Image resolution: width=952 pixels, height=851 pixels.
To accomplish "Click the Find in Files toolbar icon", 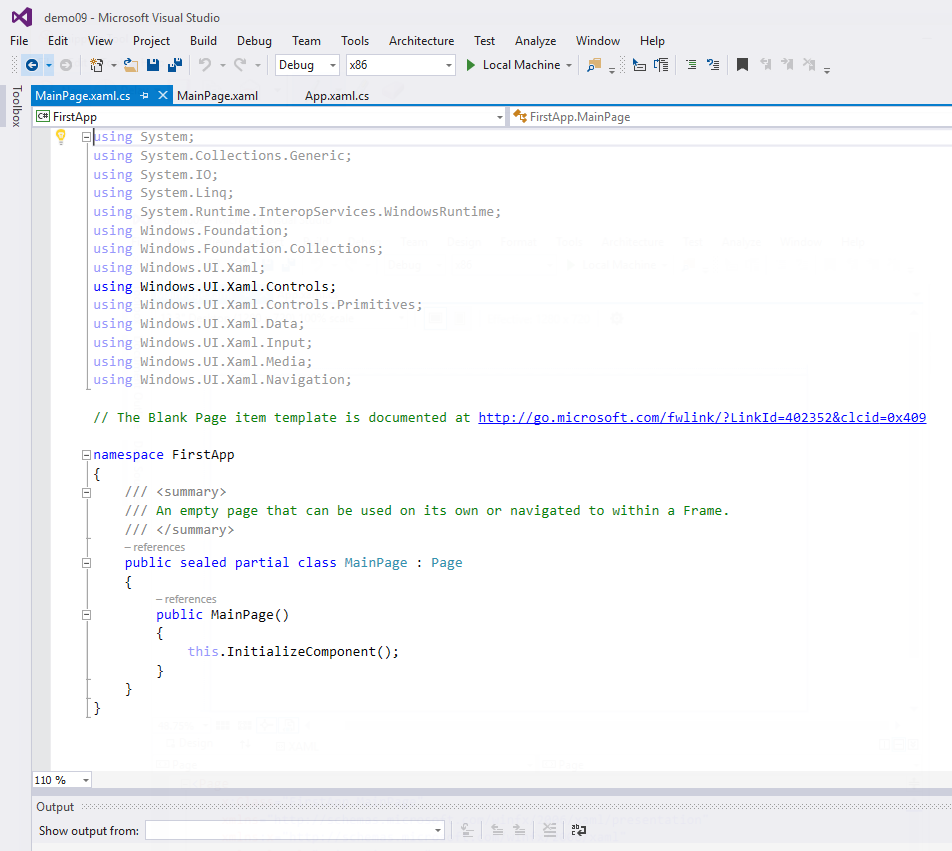I will (594, 65).
